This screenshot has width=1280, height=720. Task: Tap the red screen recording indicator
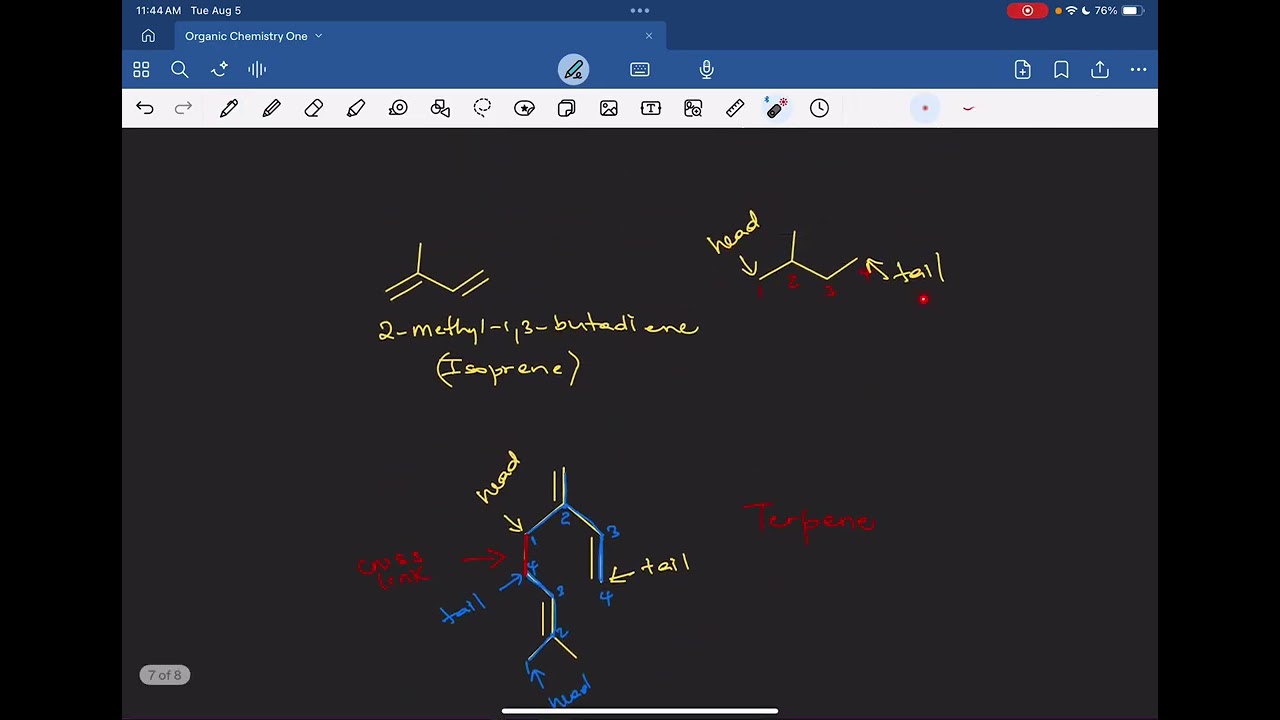pyautogui.click(x=1027, y=11)
